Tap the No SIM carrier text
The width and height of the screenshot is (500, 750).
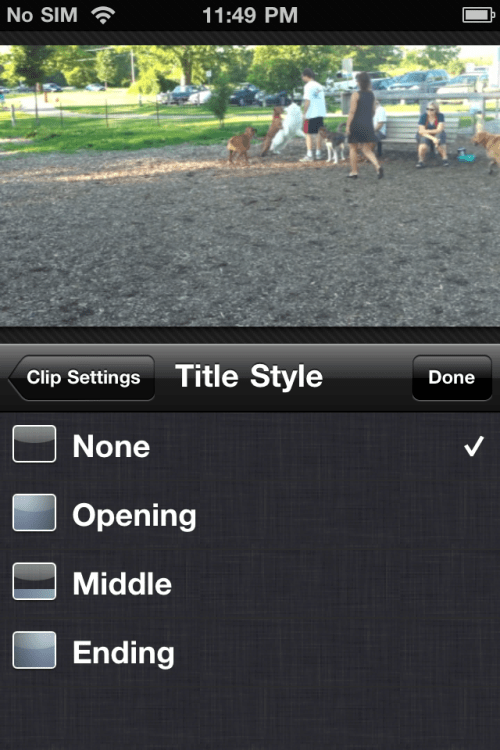point(42,15)
